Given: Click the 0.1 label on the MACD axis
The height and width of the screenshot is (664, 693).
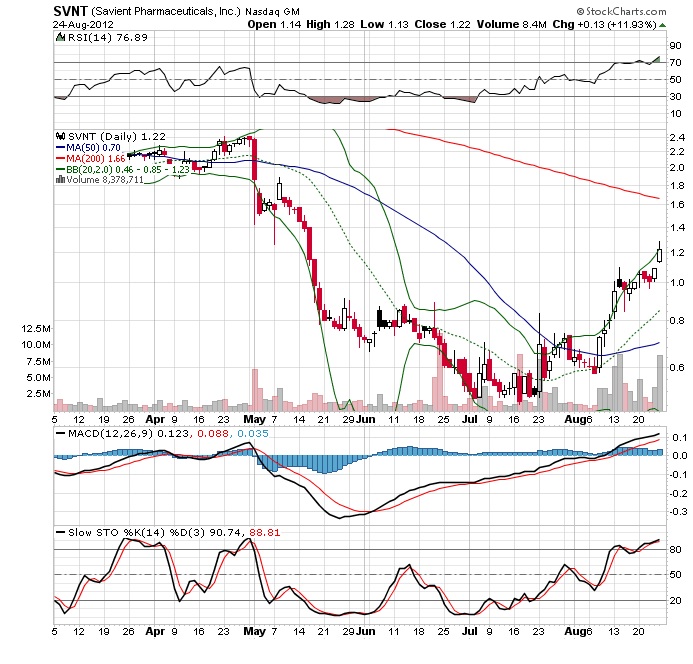Looking at the screenshot, I should tap(680, 438).
